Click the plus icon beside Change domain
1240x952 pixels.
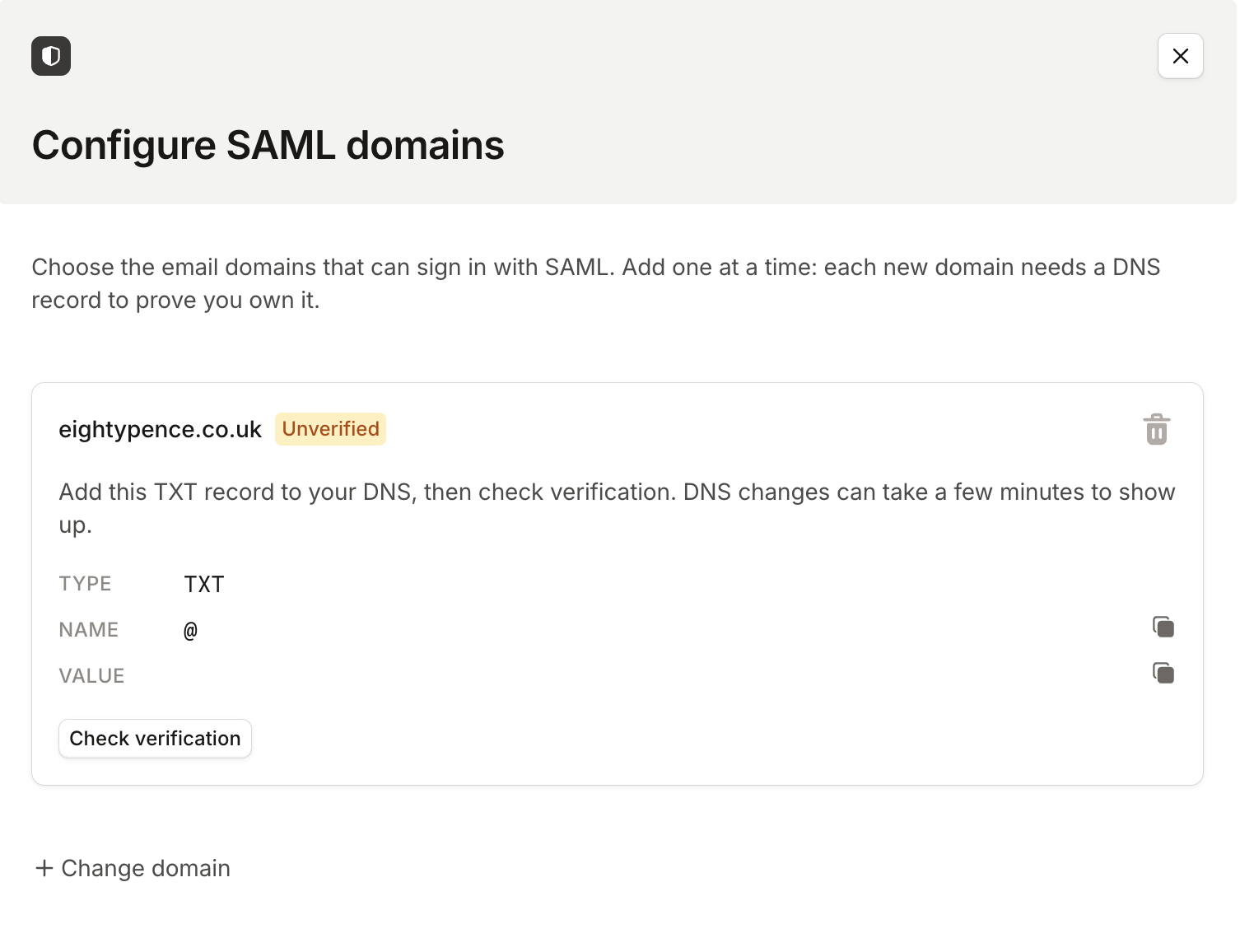(44, 868)
